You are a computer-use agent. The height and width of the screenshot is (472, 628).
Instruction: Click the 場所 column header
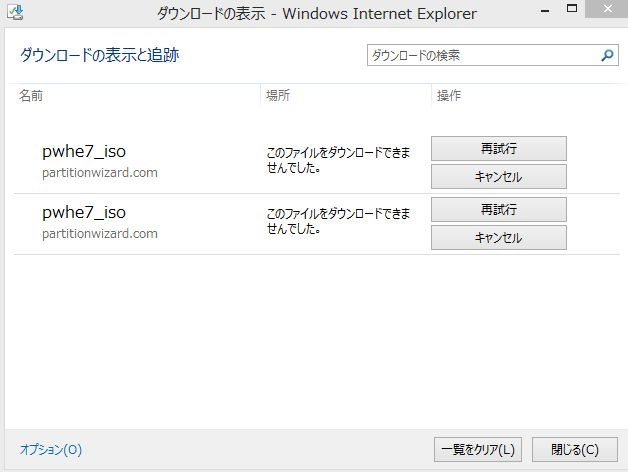278,95
